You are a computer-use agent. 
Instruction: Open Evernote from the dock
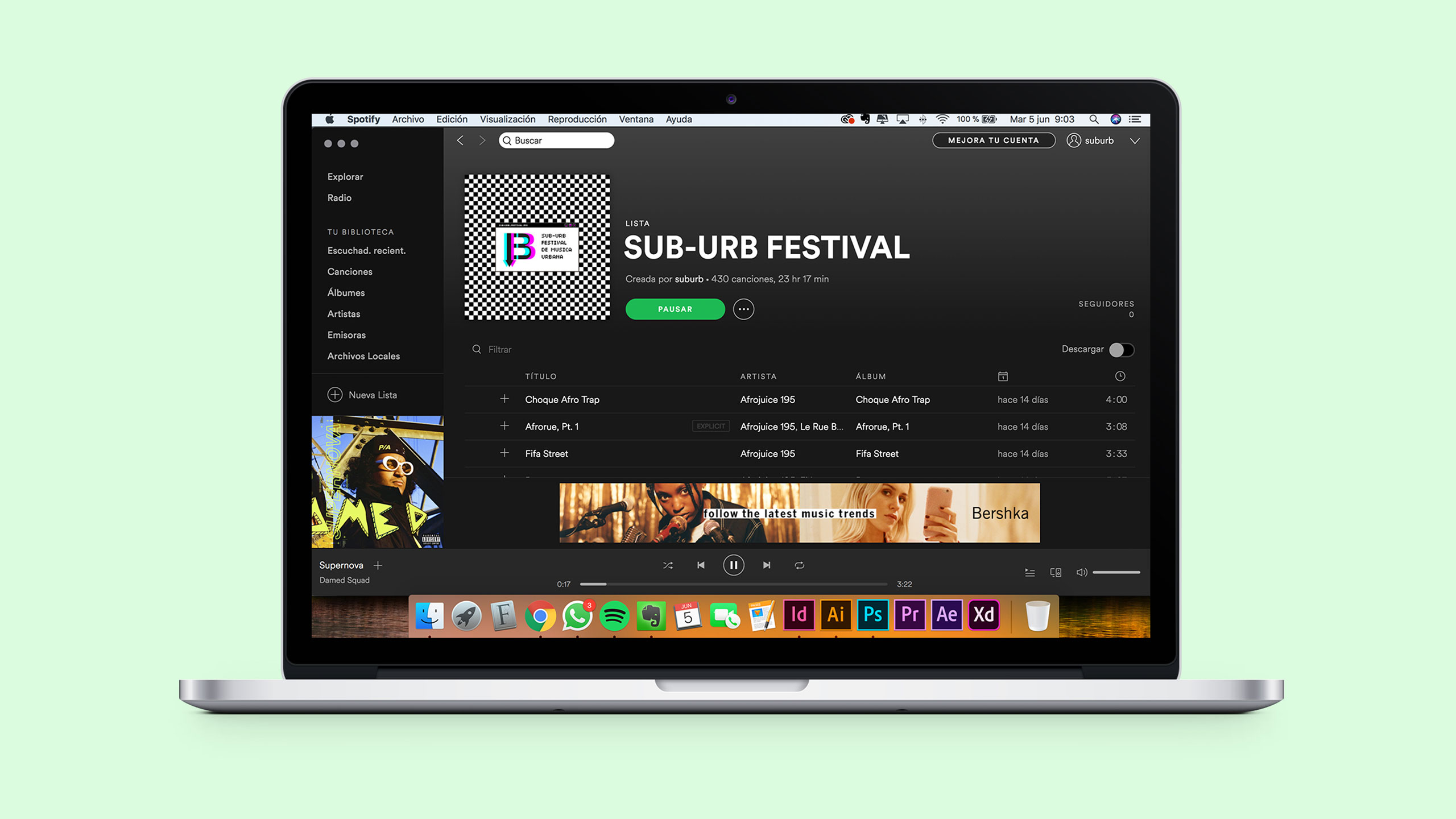(651, 615)
